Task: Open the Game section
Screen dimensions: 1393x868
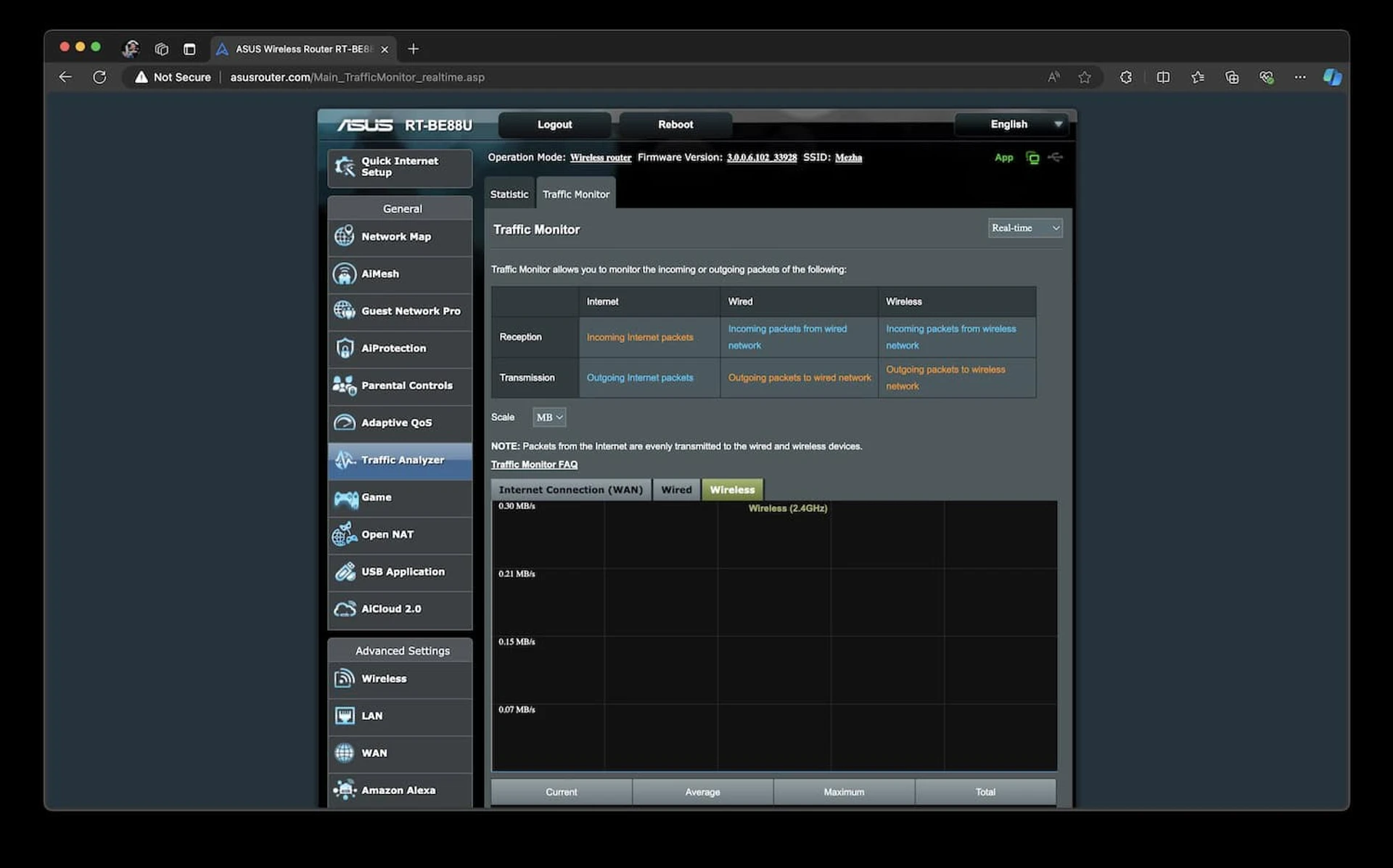Action: pos(400,497)
